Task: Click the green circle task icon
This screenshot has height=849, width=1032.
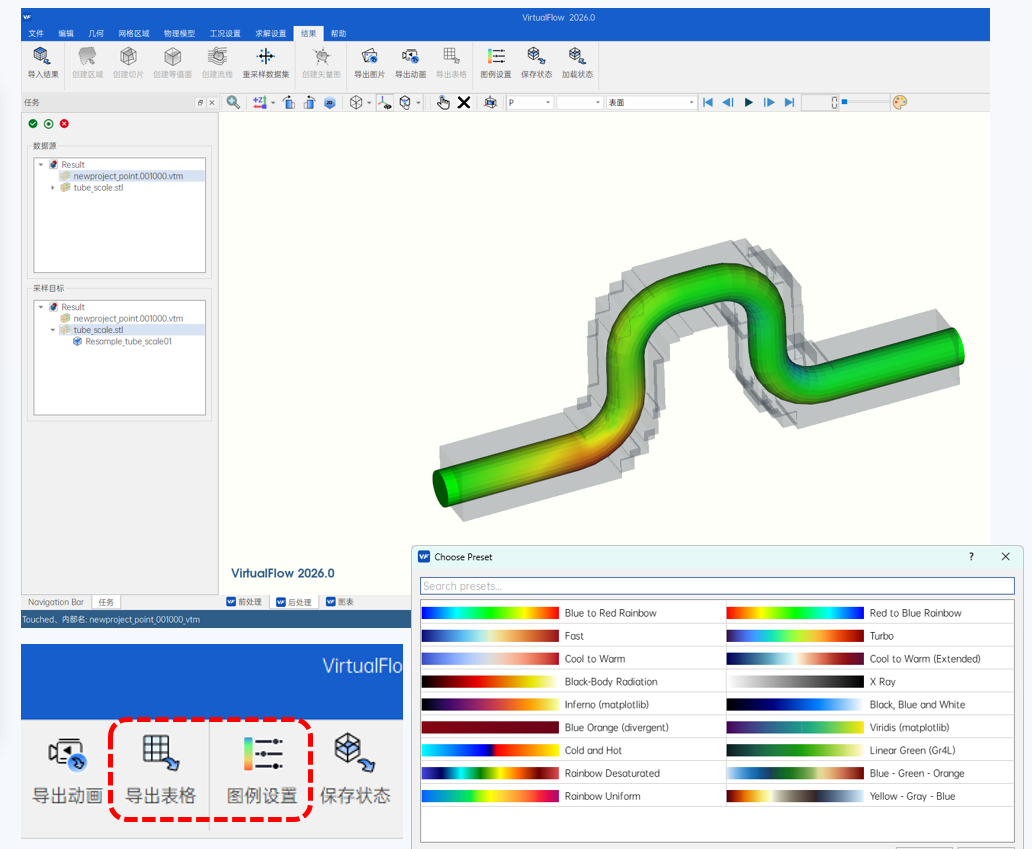Action: (x=49, y=124)
